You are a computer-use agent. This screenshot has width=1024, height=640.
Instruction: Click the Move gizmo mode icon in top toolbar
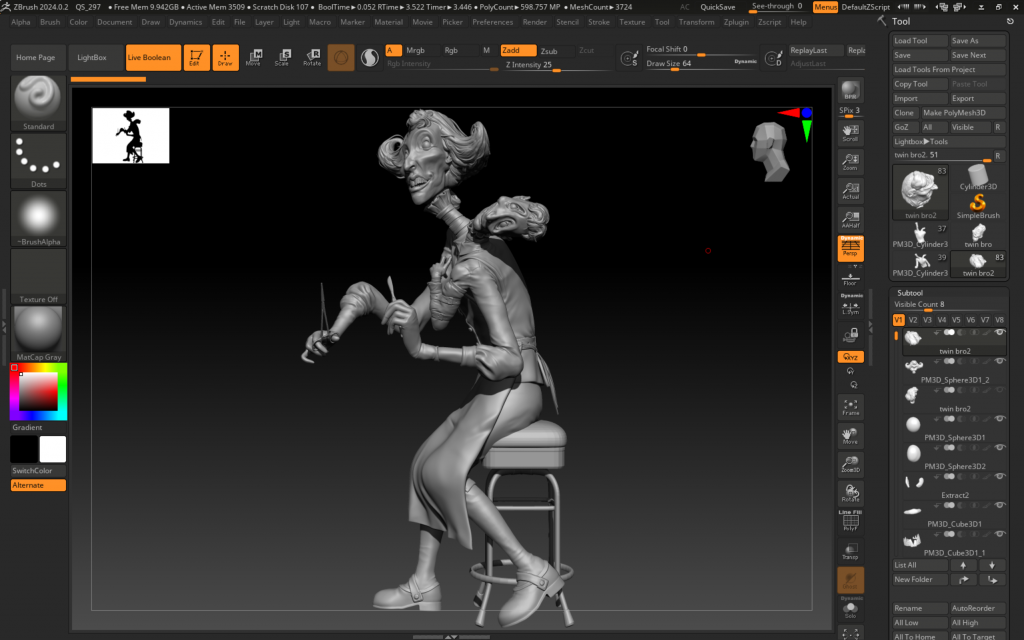coord(253,57)
